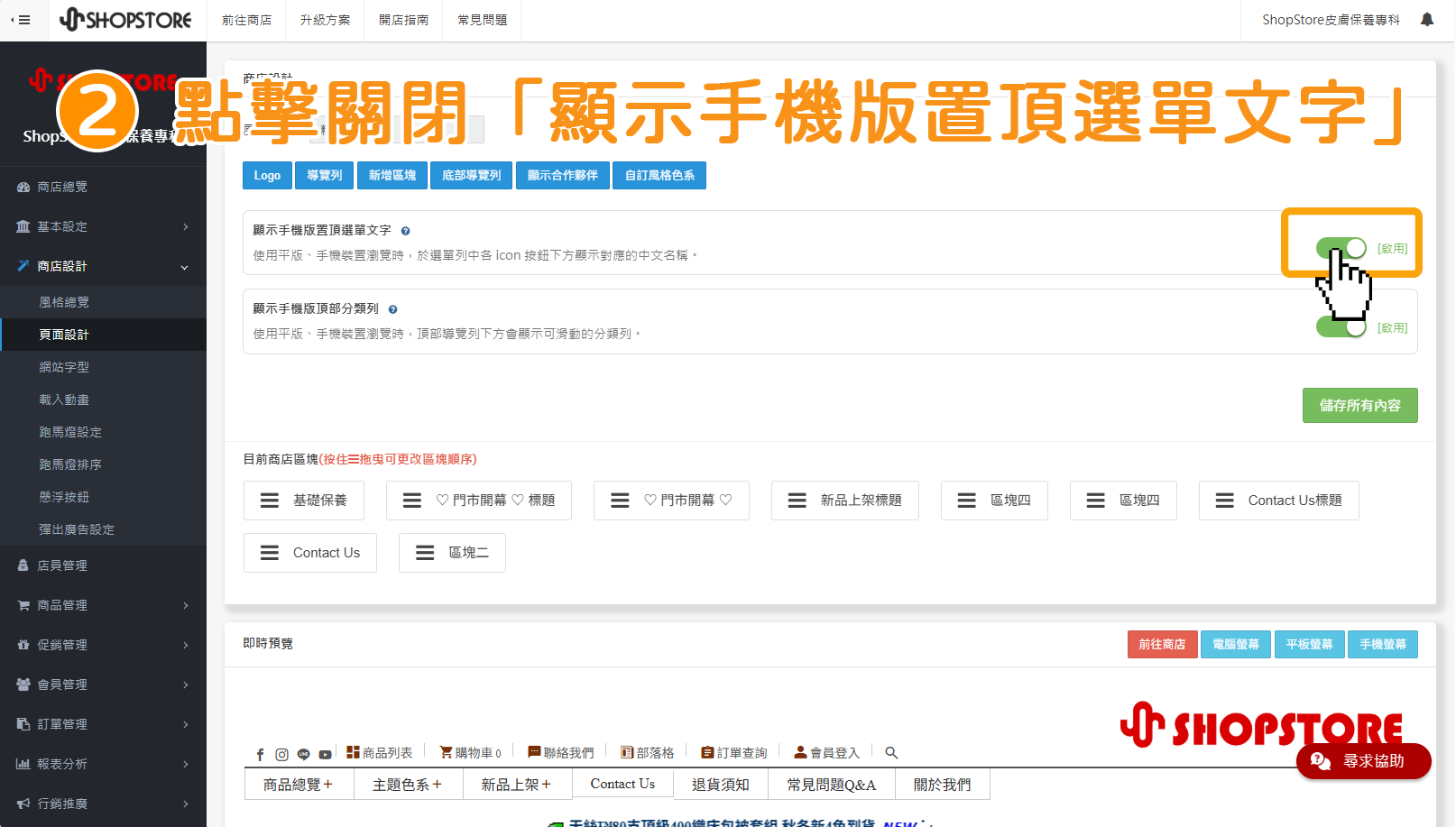Click 商品列表 link in preview
This screenshot has height=827, width=1456.
point(380,752)
